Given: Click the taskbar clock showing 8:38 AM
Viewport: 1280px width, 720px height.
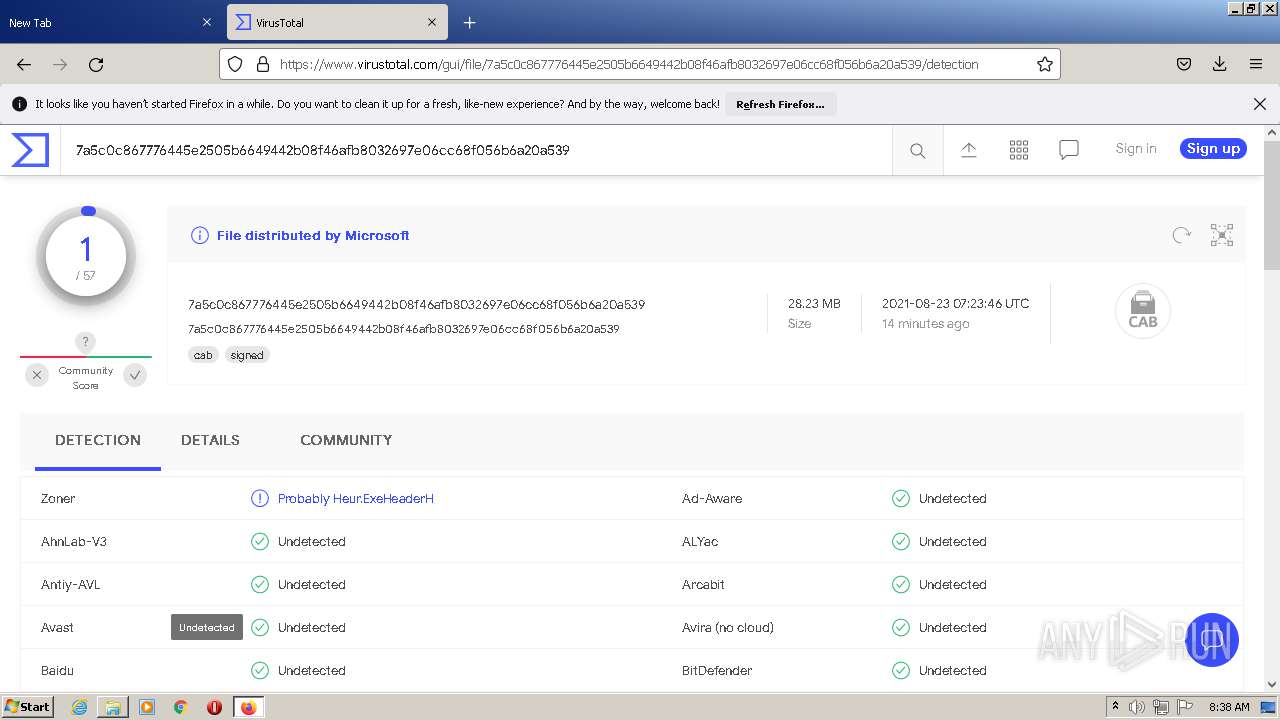Looking at the screenshot, I should click(1229, 707).
